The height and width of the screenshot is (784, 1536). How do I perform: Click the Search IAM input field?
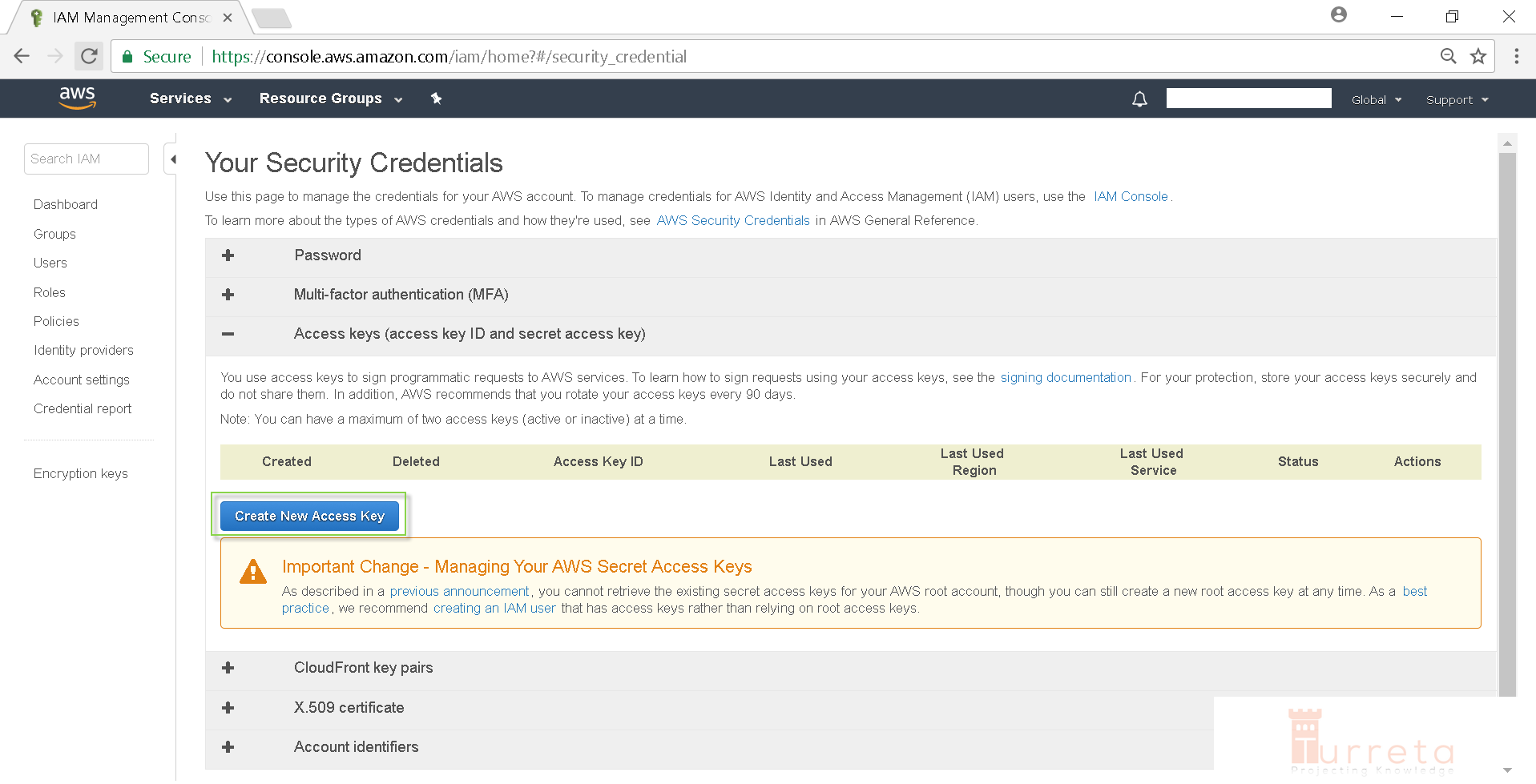pyautogui.click(x=87, y=159)
